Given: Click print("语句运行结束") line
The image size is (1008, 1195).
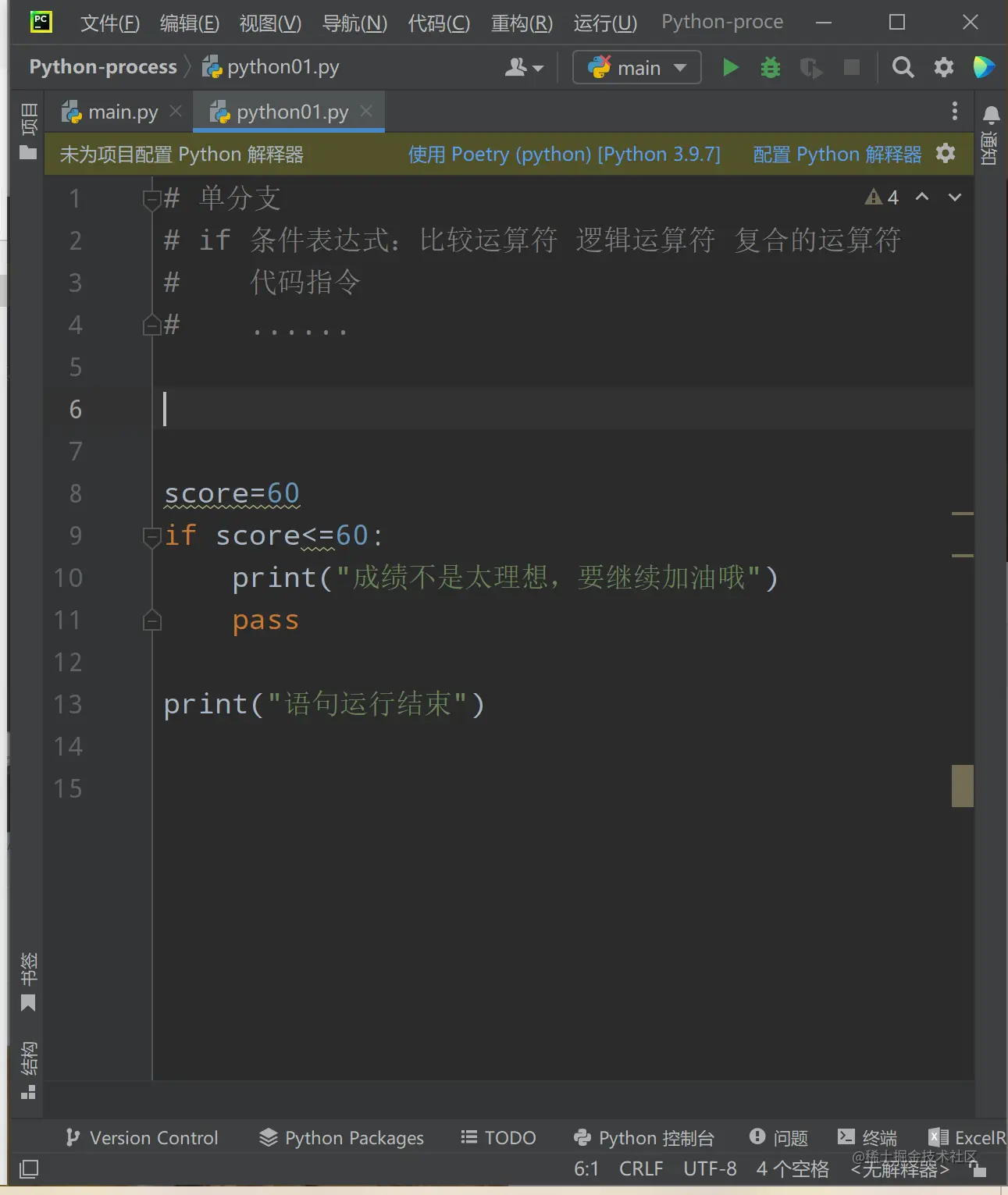Looking at the screenshot, I should pyautogui.click(x=324, y=704).
